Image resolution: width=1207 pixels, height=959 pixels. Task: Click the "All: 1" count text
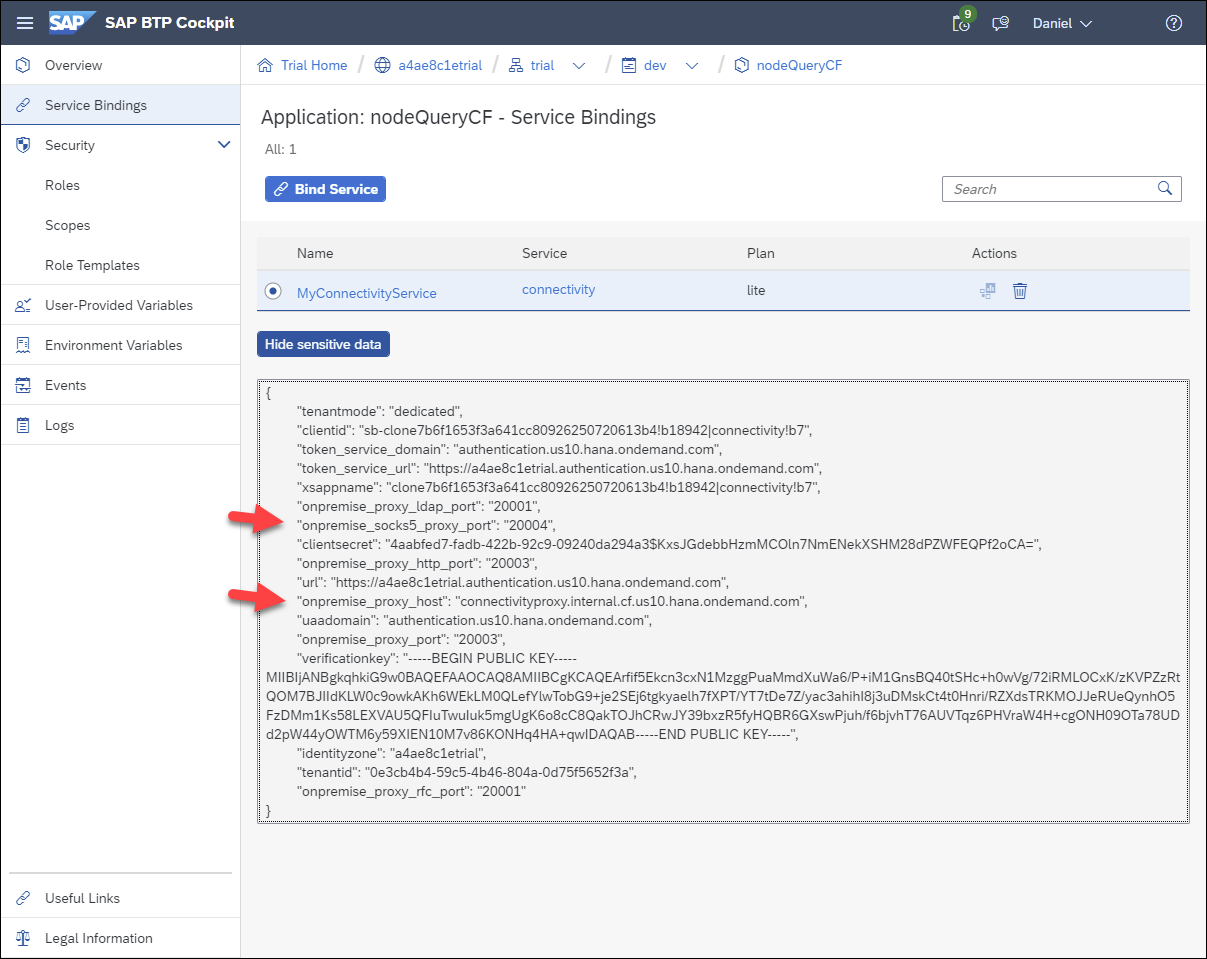[x=279, y=149]
